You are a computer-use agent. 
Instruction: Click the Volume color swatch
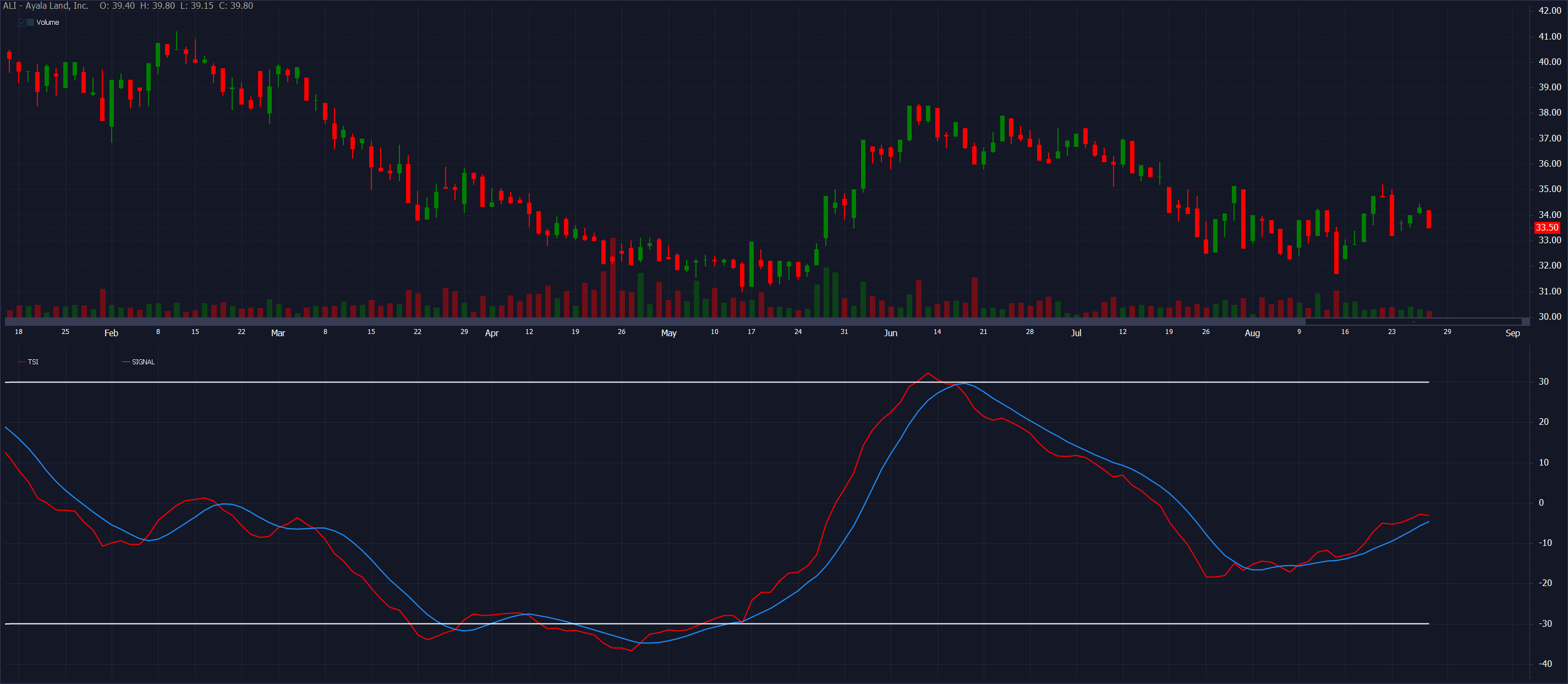30,23
